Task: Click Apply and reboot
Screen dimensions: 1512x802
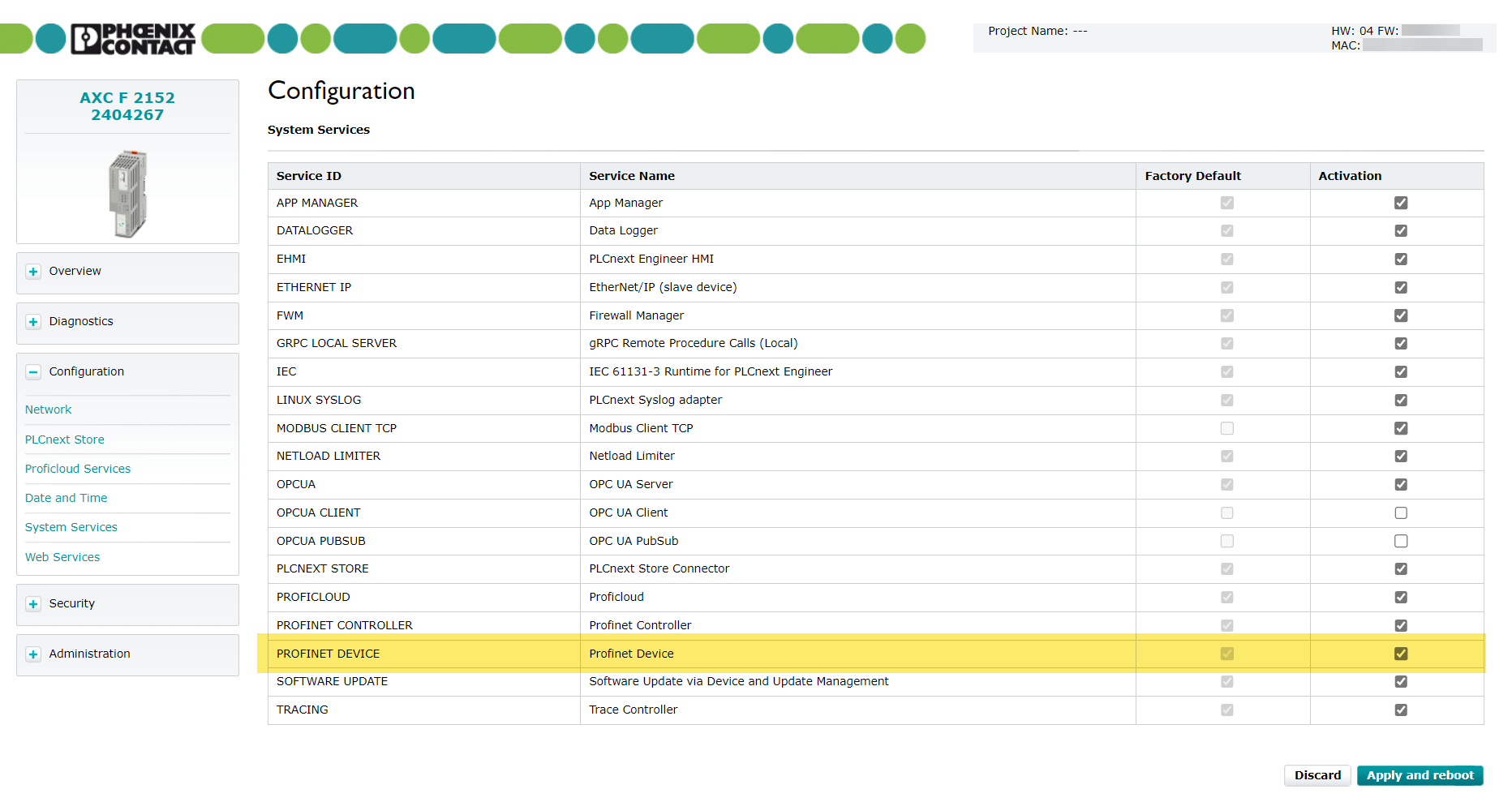Action: (x=1420, y=775)
